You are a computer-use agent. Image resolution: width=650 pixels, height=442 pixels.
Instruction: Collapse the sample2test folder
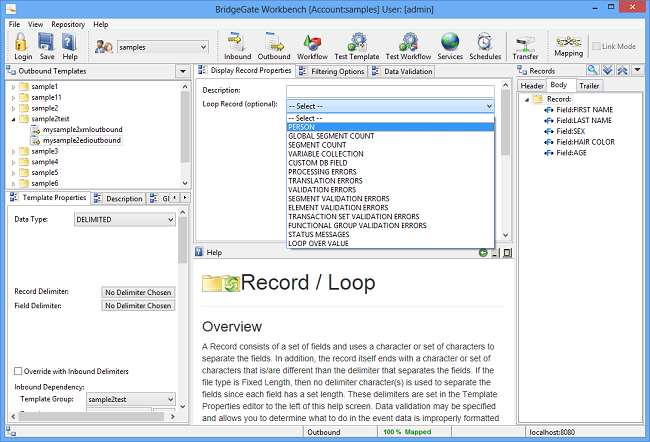pos(14,119)
